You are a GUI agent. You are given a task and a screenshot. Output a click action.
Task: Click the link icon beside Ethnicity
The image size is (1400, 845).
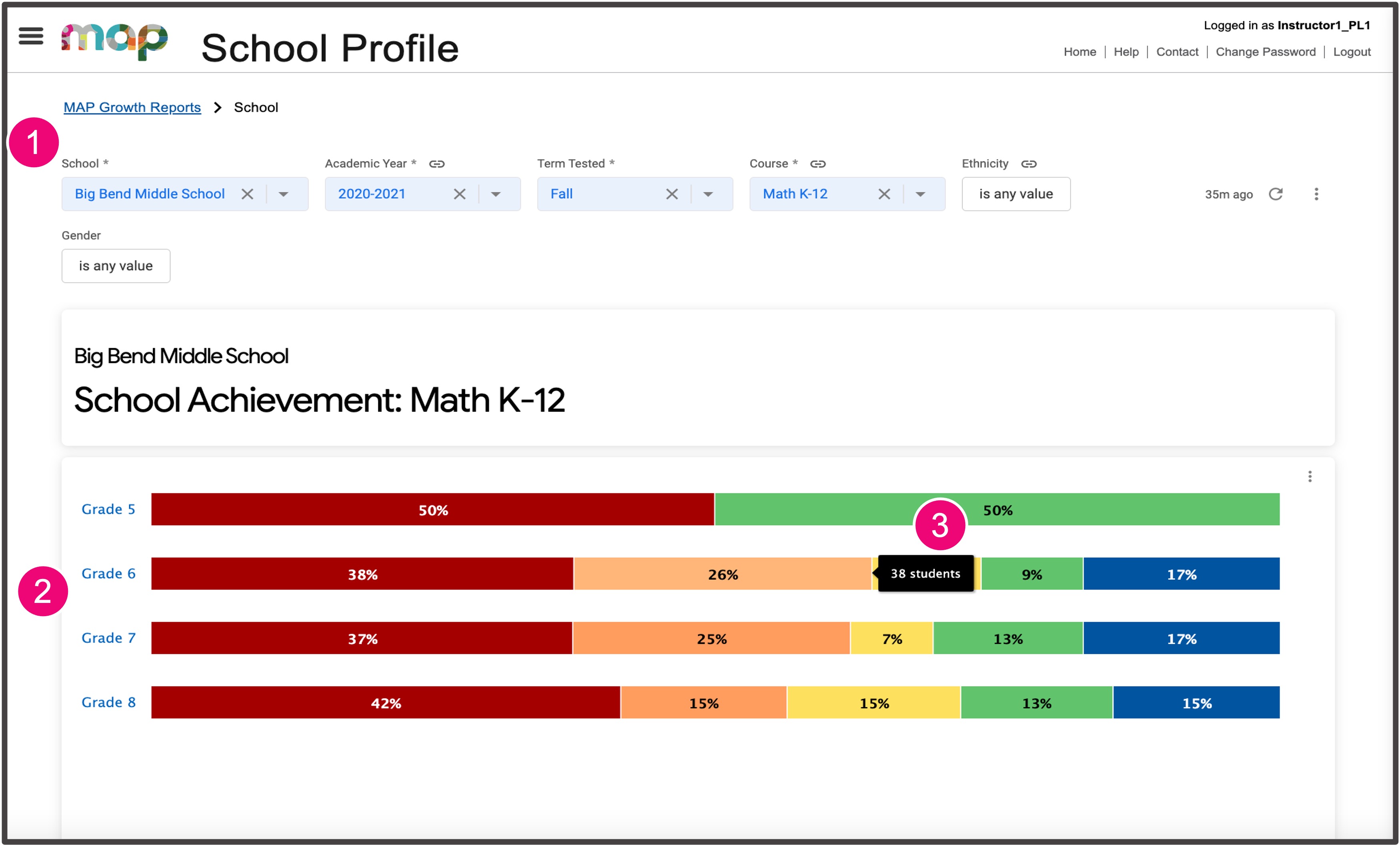(1029, 164)
